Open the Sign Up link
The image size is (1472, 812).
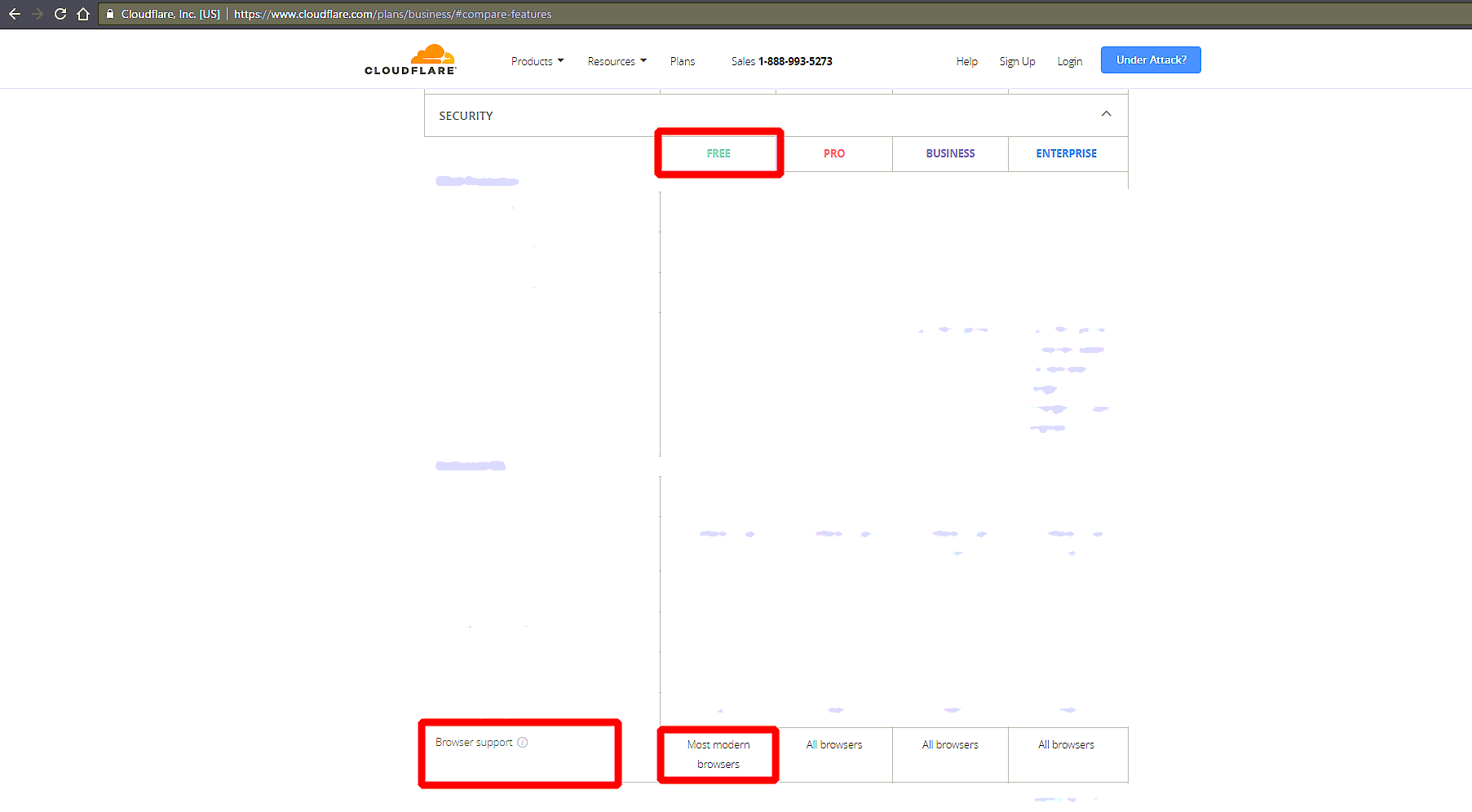tap(1017, 61)
